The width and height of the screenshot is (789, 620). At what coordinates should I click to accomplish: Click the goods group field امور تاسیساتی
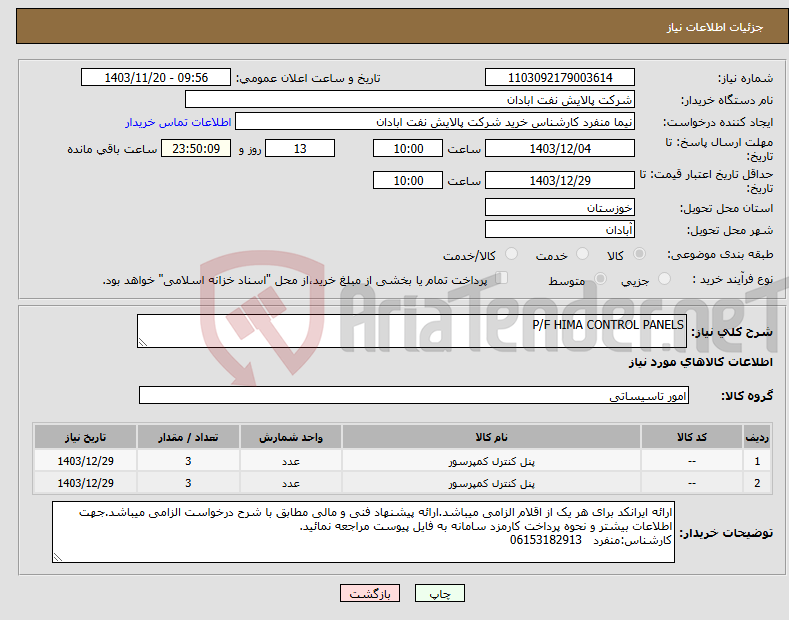(x=414, y=396)
